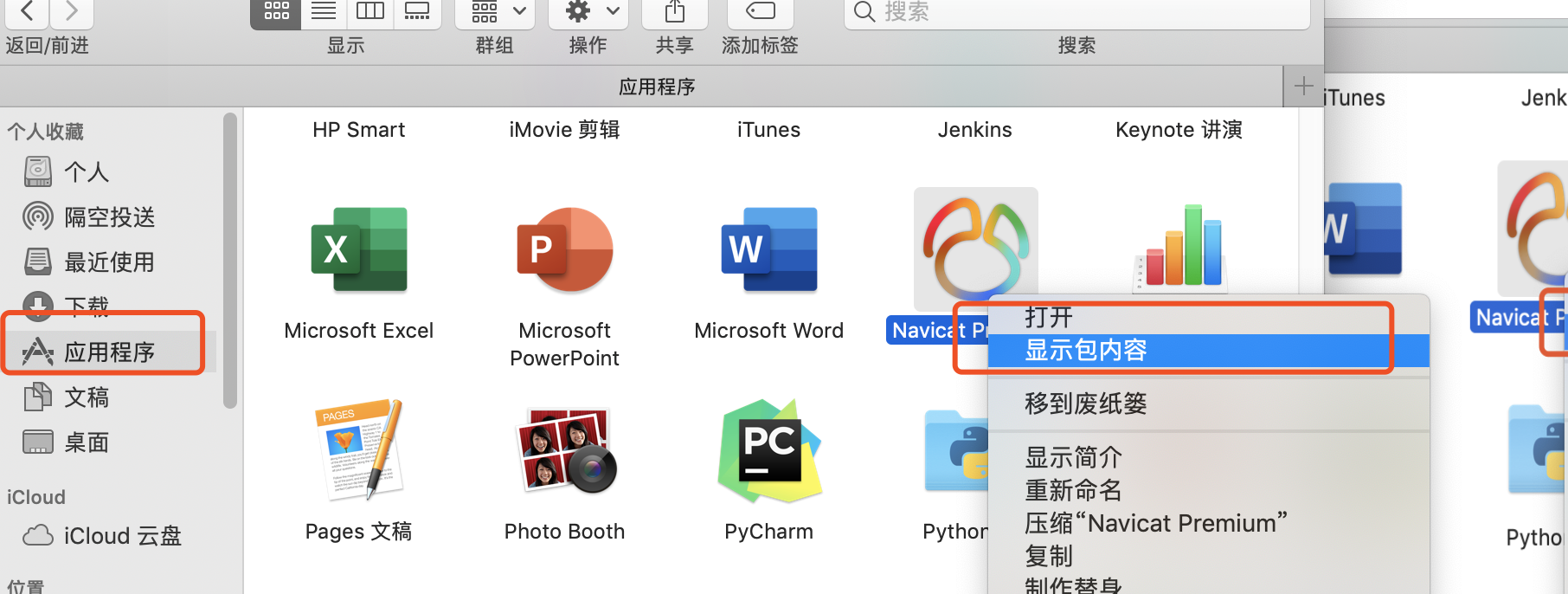The image size is (1568, 594).
Task: Open the gear action (操作) dropdown
Action: [x=588, y=11]
